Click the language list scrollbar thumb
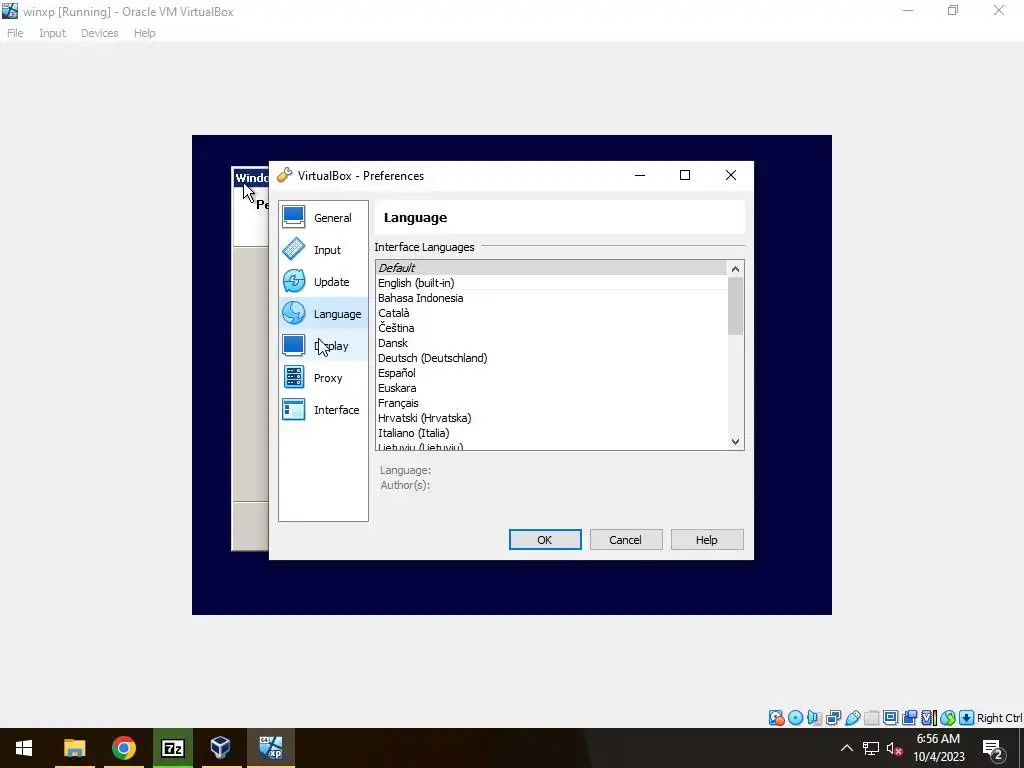Image resolution: width=1024 pixels, height=768 pixels. coord(735,306)
